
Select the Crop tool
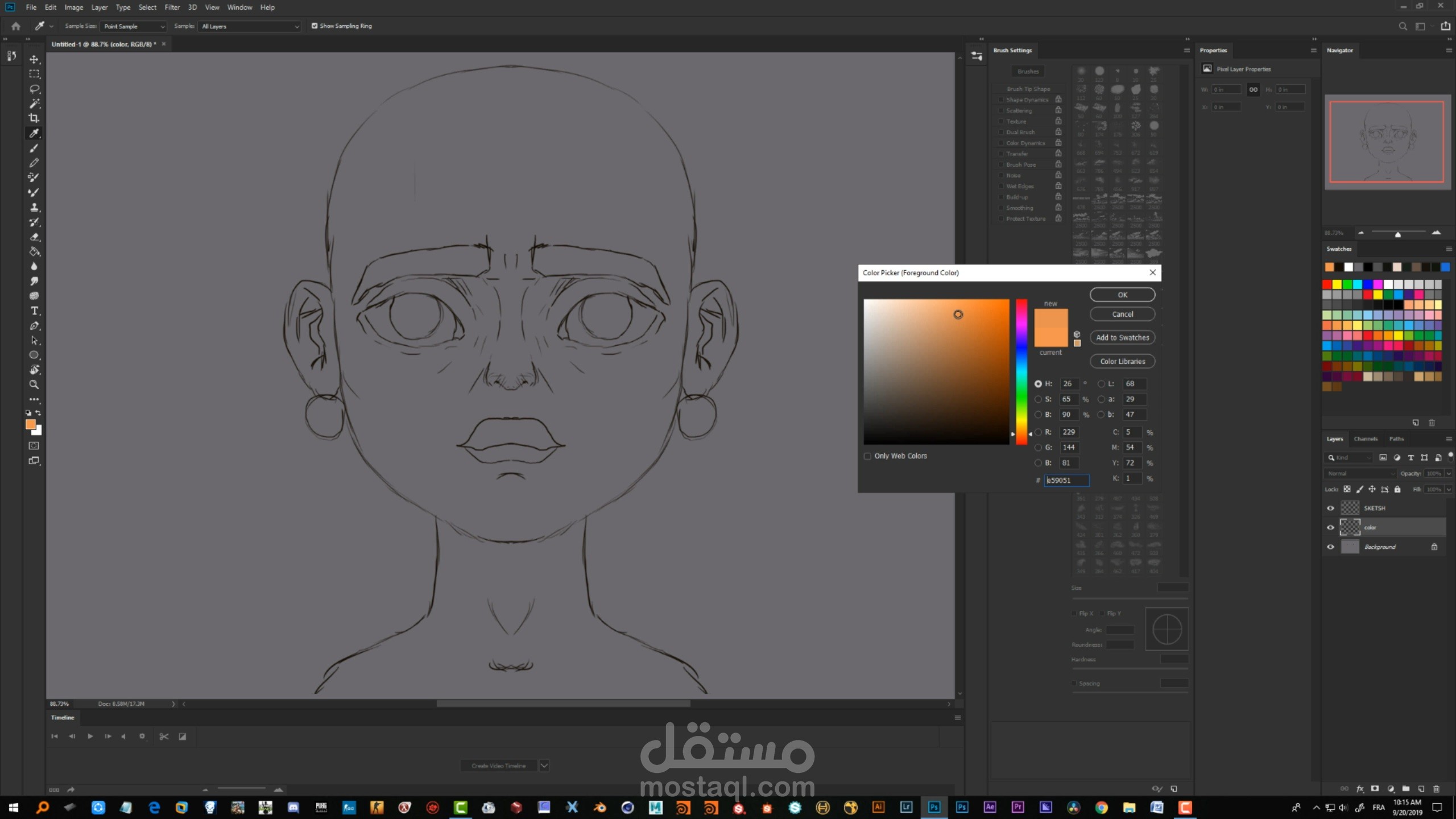click(34, 118)
